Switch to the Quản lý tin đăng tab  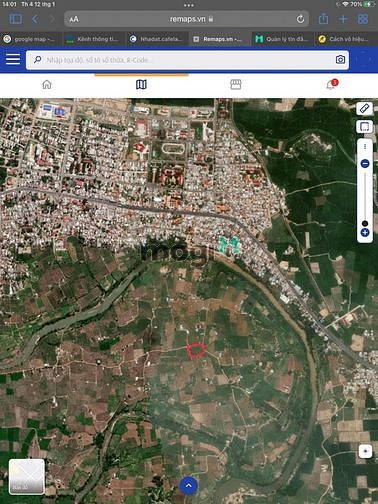(x=283, y=39)
